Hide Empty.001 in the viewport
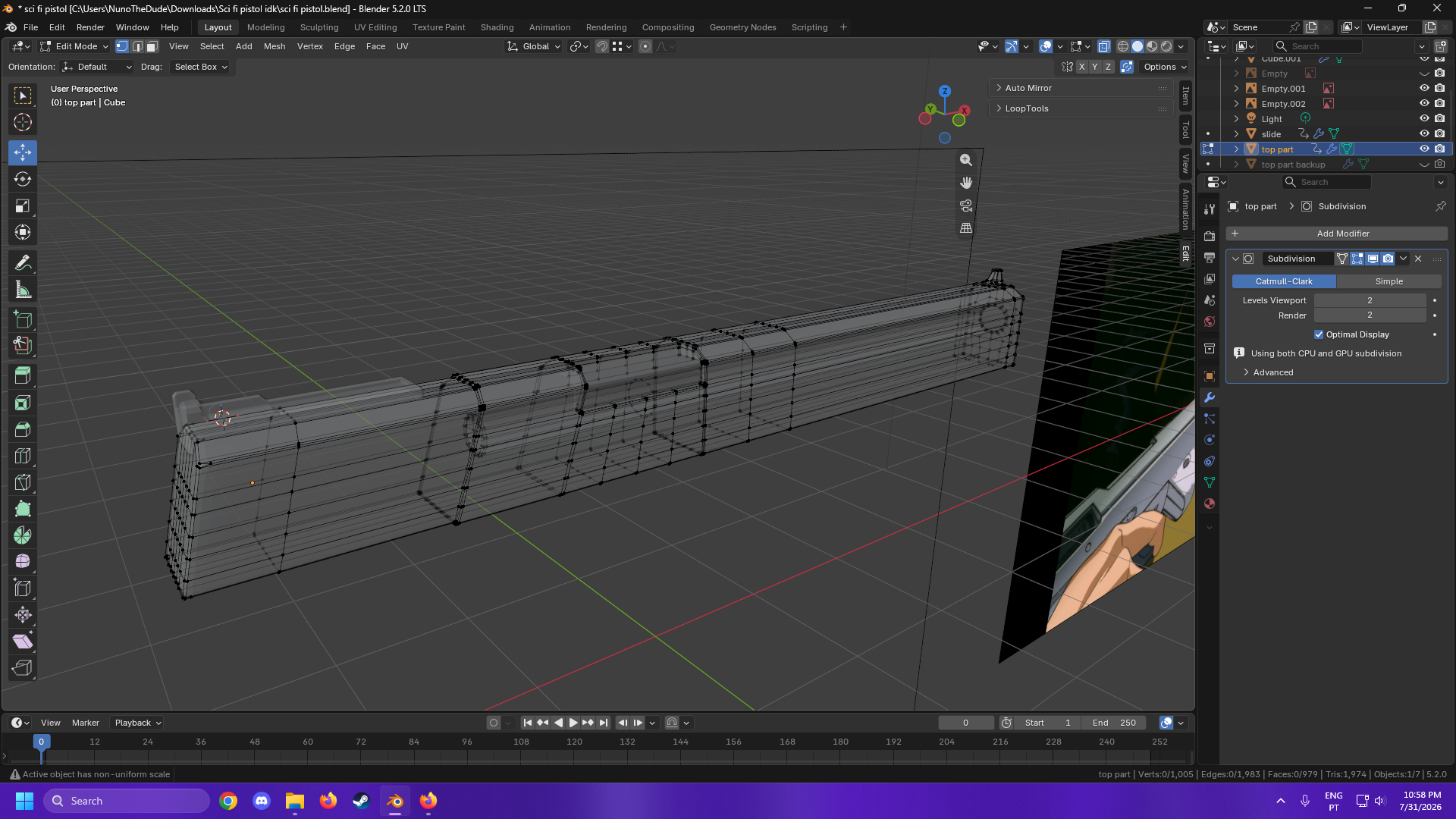The image size is (1456, 819). [x=1424, y=88]
